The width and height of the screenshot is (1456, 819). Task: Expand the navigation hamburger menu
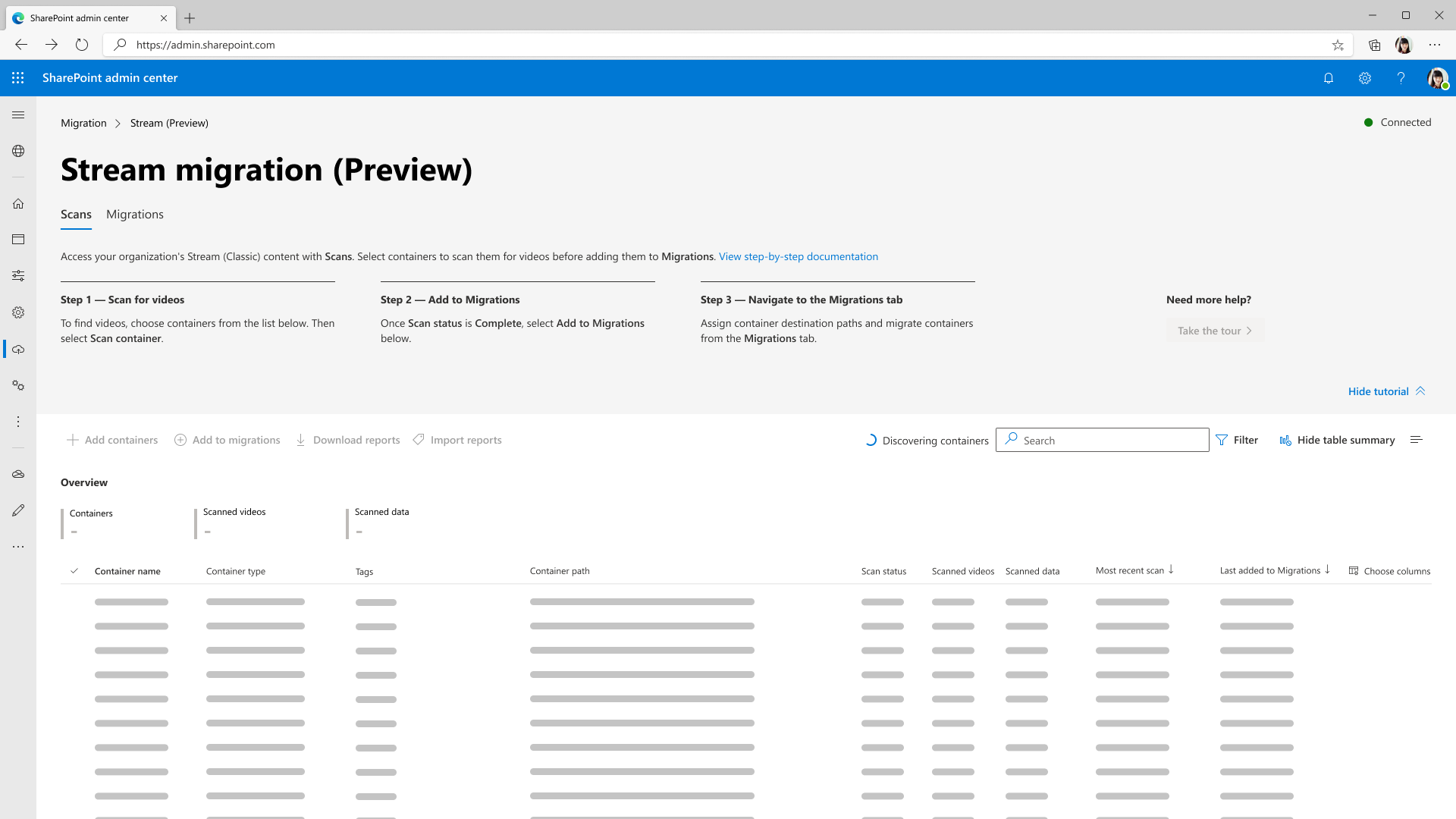(x=18, y=114)
